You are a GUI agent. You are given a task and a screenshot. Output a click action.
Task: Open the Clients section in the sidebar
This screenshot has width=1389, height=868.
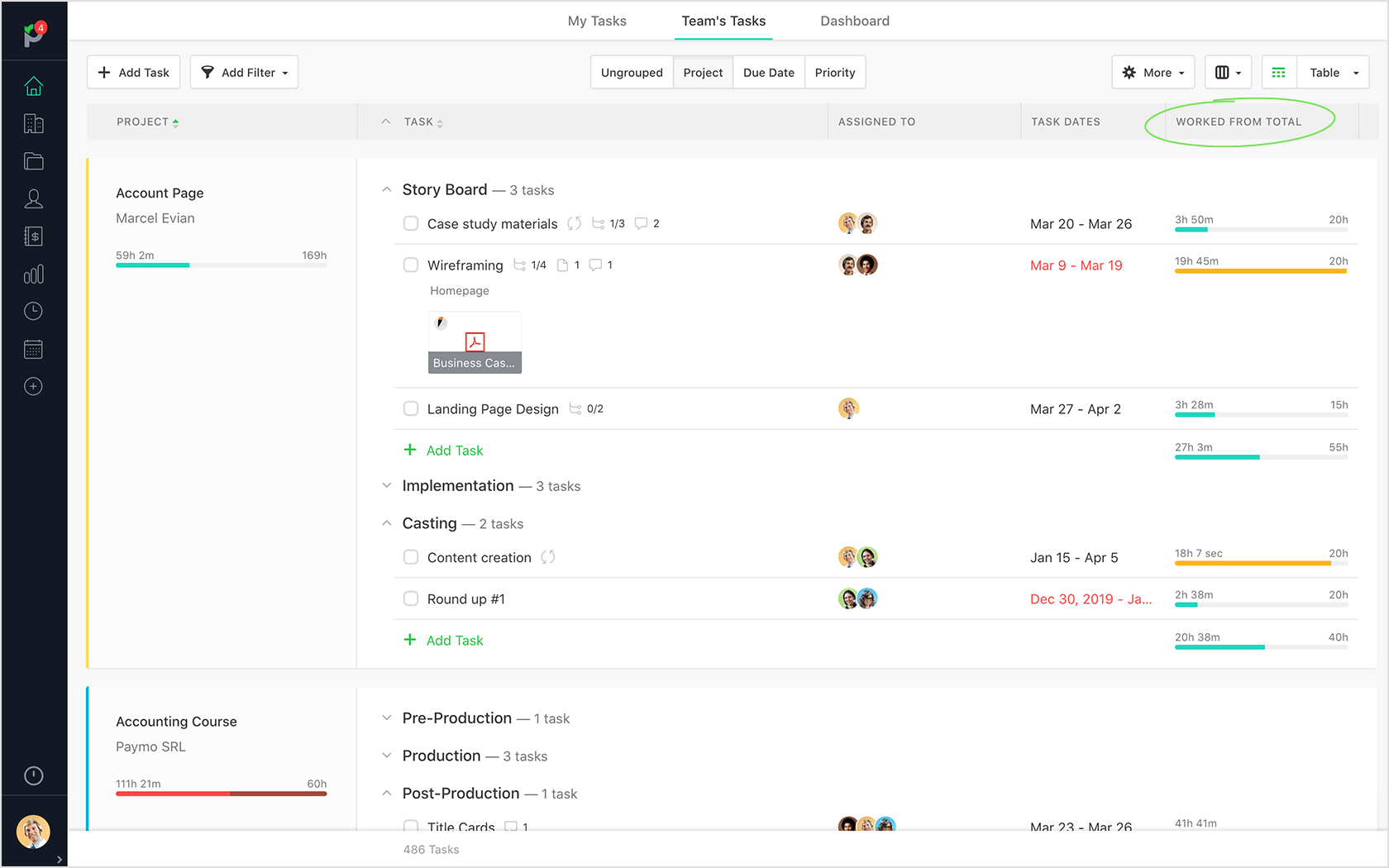point(33,123)
